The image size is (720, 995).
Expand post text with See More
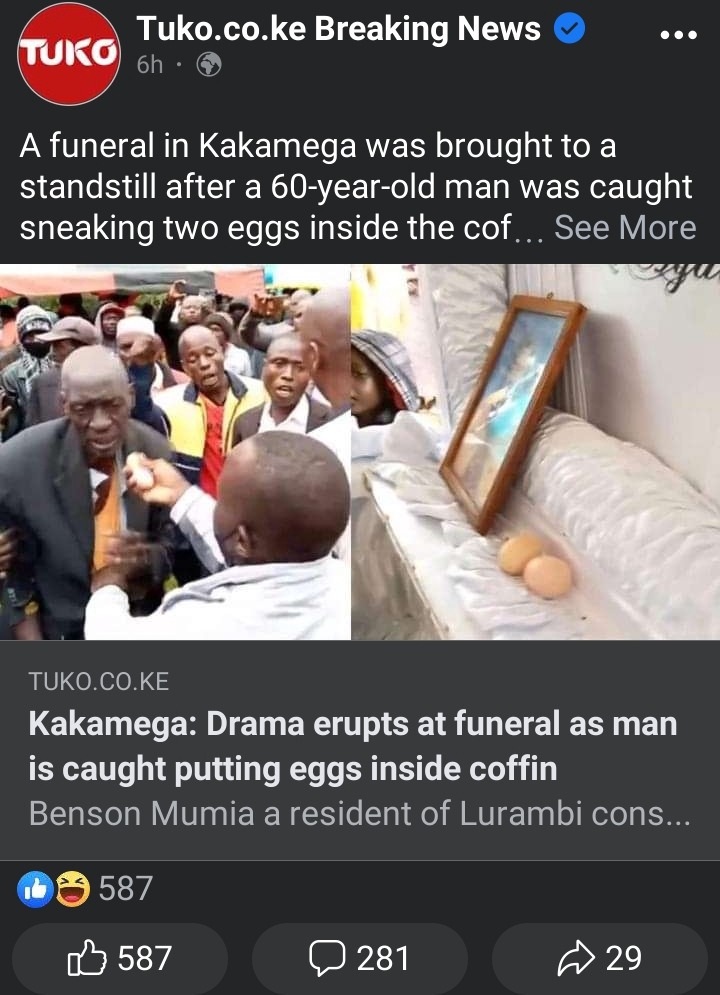click(625, 227)
